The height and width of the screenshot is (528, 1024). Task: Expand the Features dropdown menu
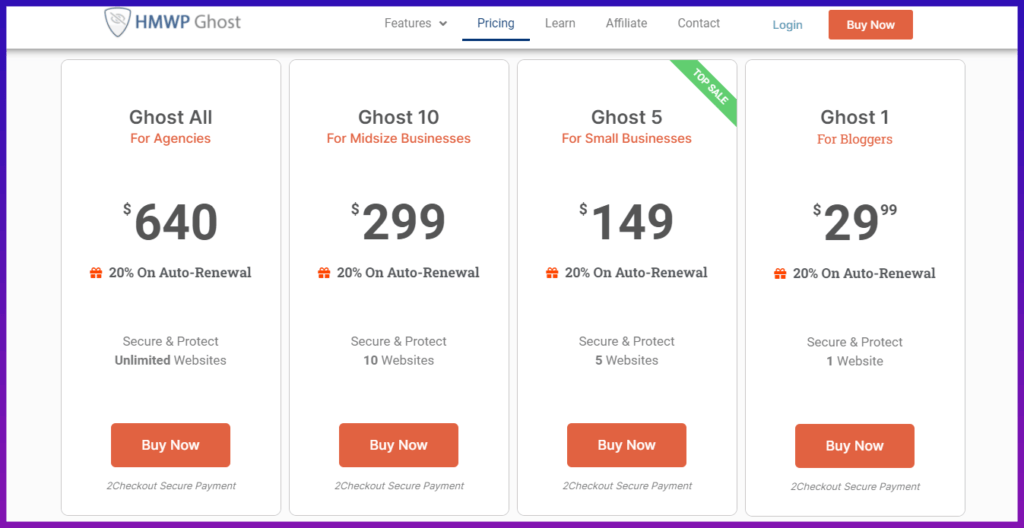point(416,23)
